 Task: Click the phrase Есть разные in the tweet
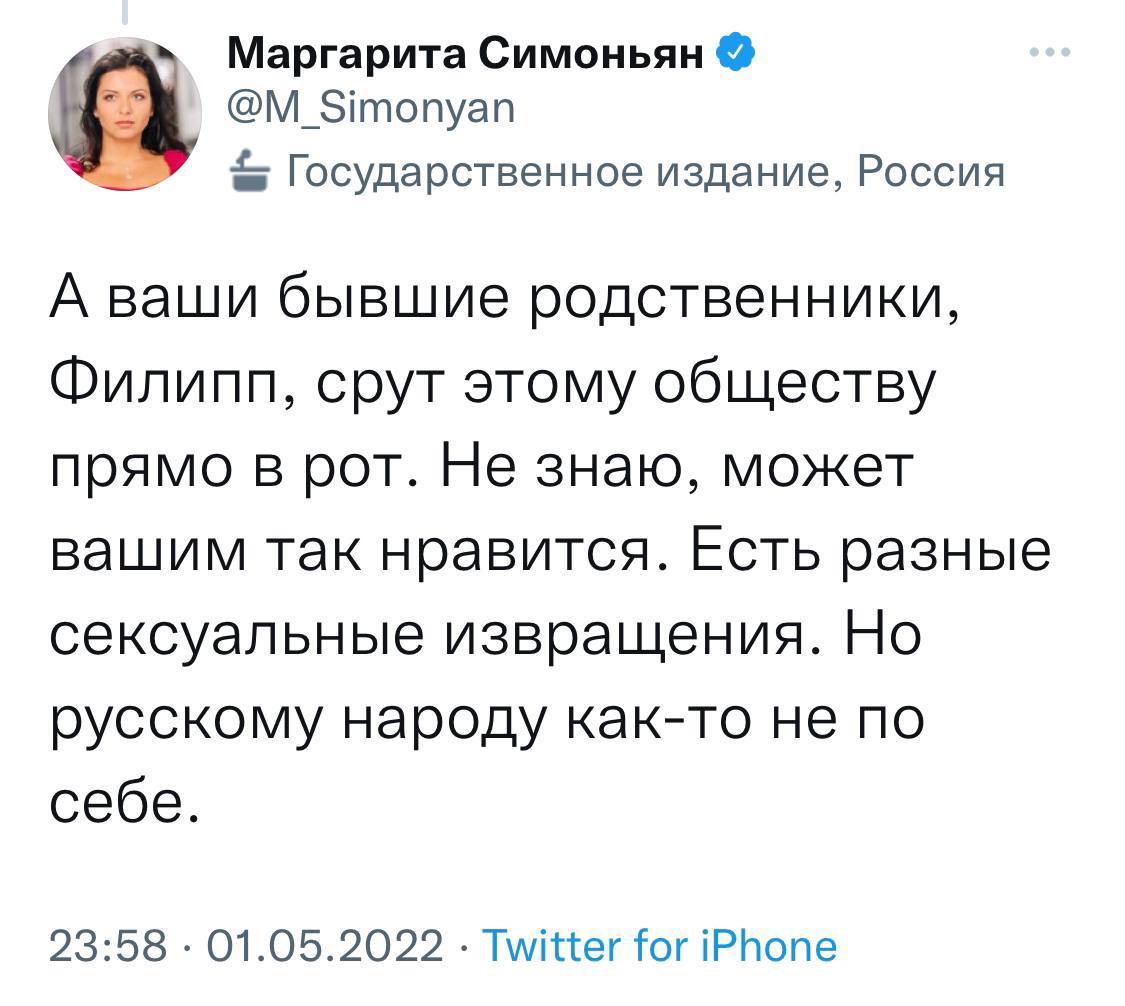click(870, 551)
